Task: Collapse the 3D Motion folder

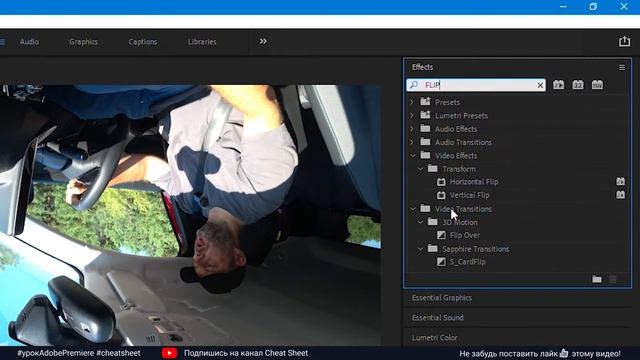Action: click(420, 222)
